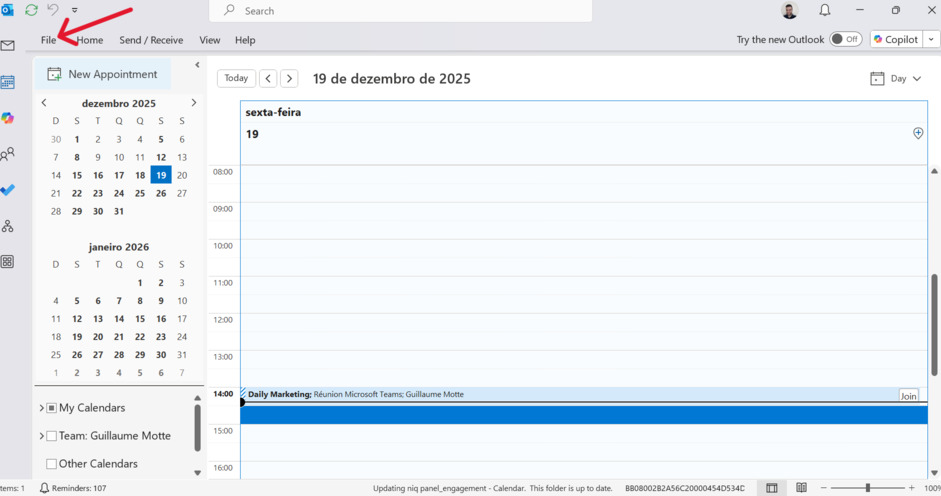
Task: Open the Send / Receive tab
Action: click(151, 40)
